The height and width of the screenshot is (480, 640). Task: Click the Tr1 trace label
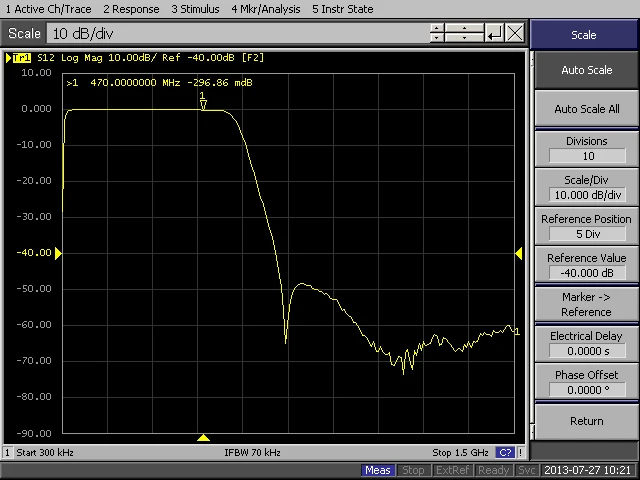22,58
